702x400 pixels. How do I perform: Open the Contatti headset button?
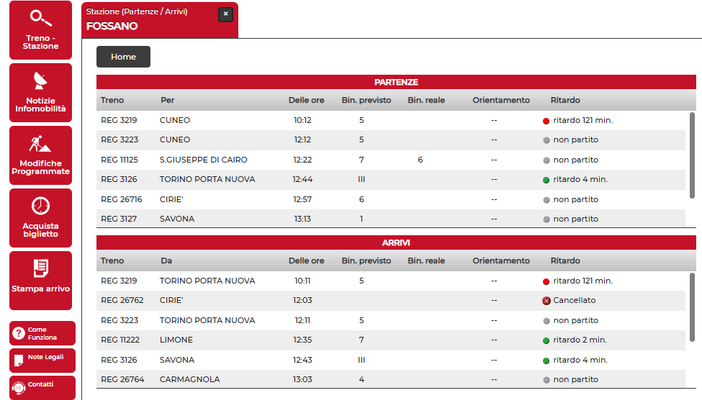pos(40,386)
